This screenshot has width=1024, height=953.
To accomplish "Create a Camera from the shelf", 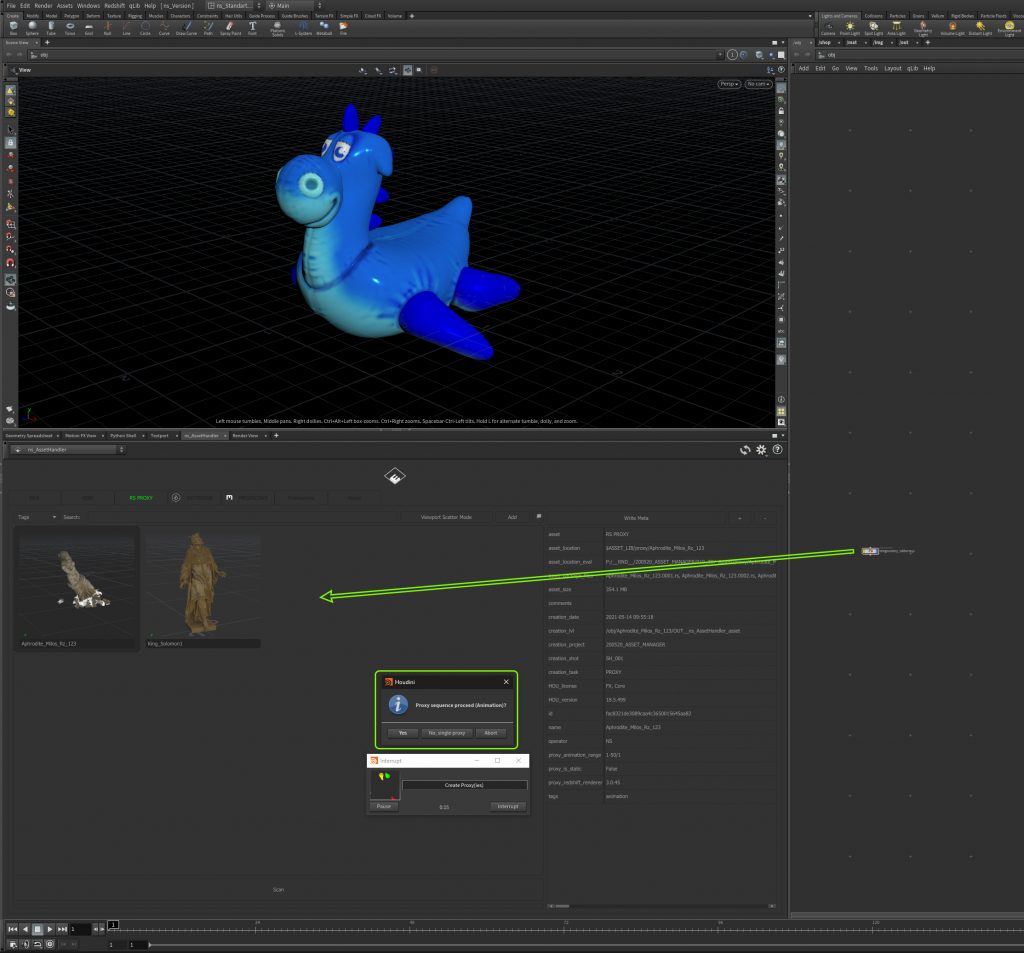I will tap(827, 28).
